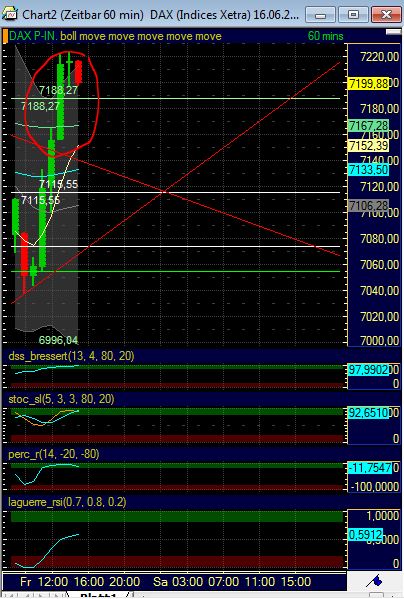This screenshot has height=599, width=404.
Task: Click the chart application icon in title bar
Action: coord(10,15)
